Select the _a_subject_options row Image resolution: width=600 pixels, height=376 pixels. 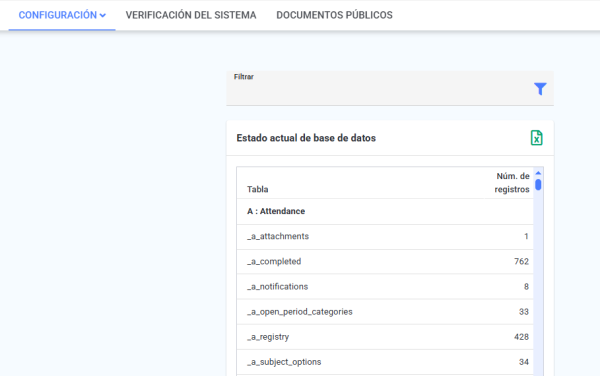[x=385, y=362]
